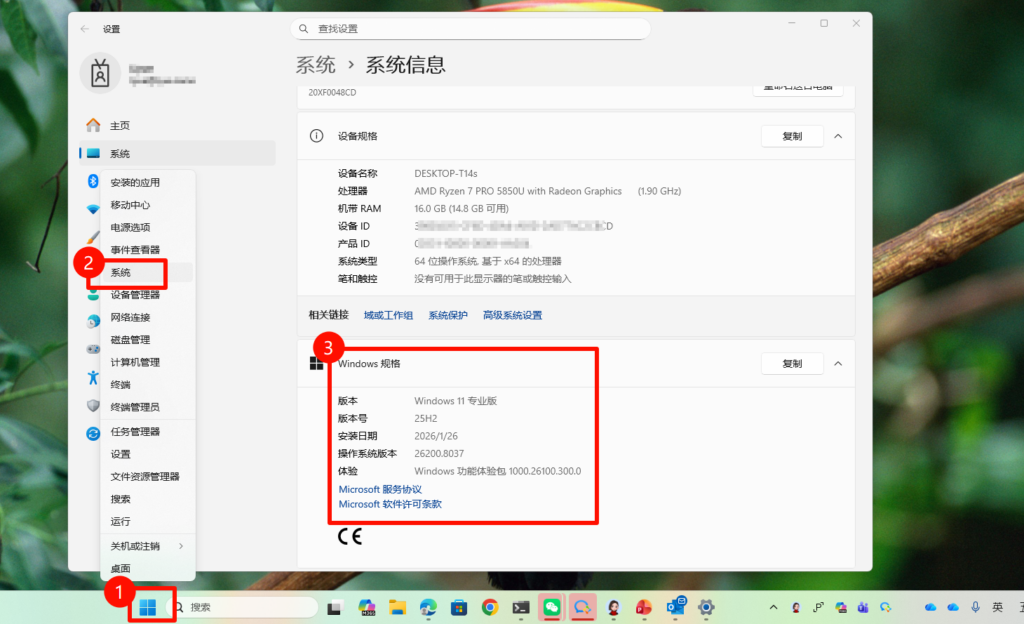Launch Google Chrome from the taskbar

coord(490,607)
